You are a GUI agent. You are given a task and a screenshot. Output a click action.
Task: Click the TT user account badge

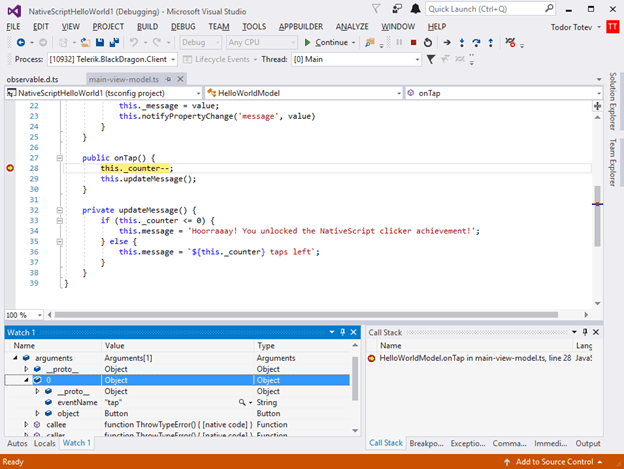[x=612, y=27]
